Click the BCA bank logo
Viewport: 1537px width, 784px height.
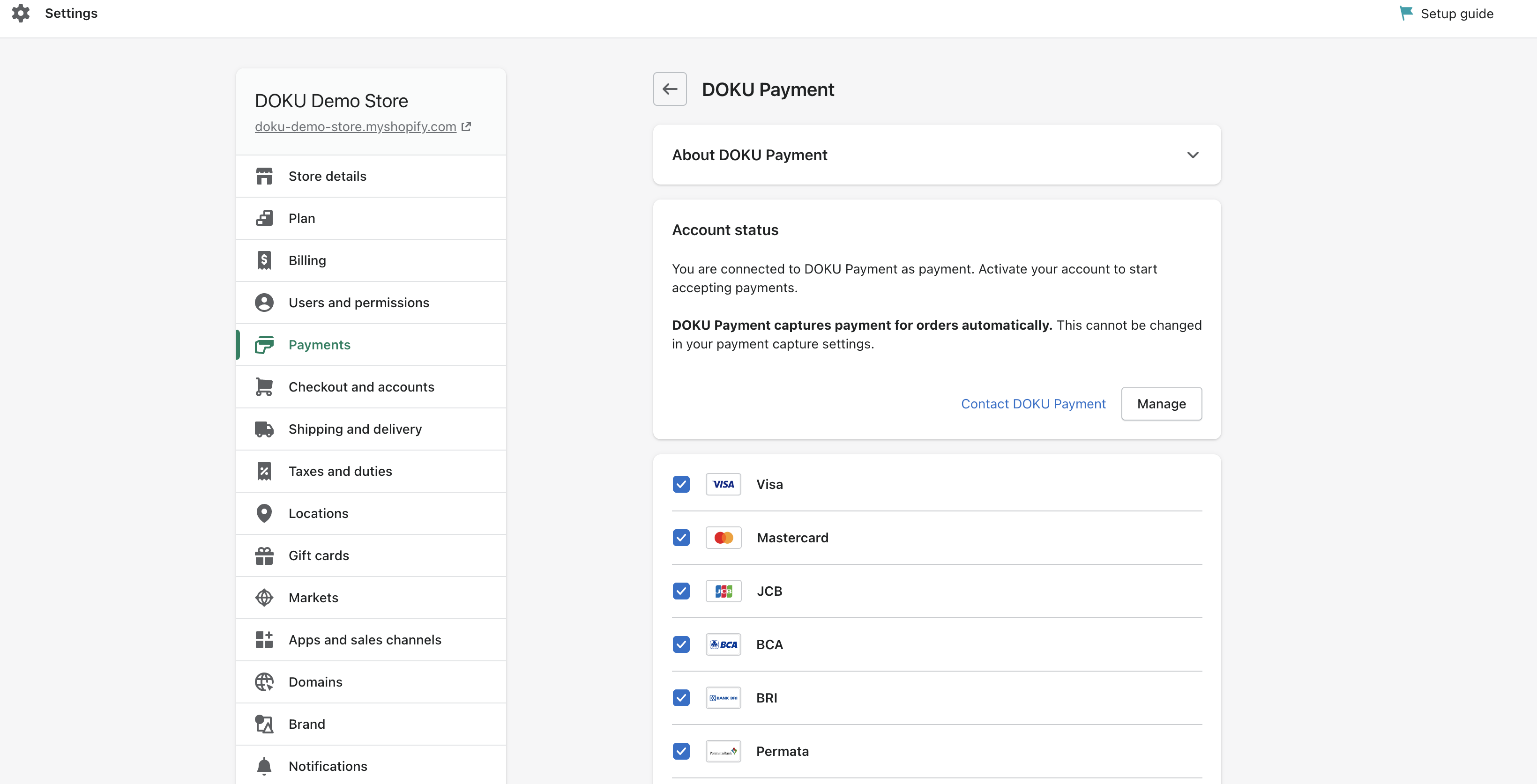[723, 644]
